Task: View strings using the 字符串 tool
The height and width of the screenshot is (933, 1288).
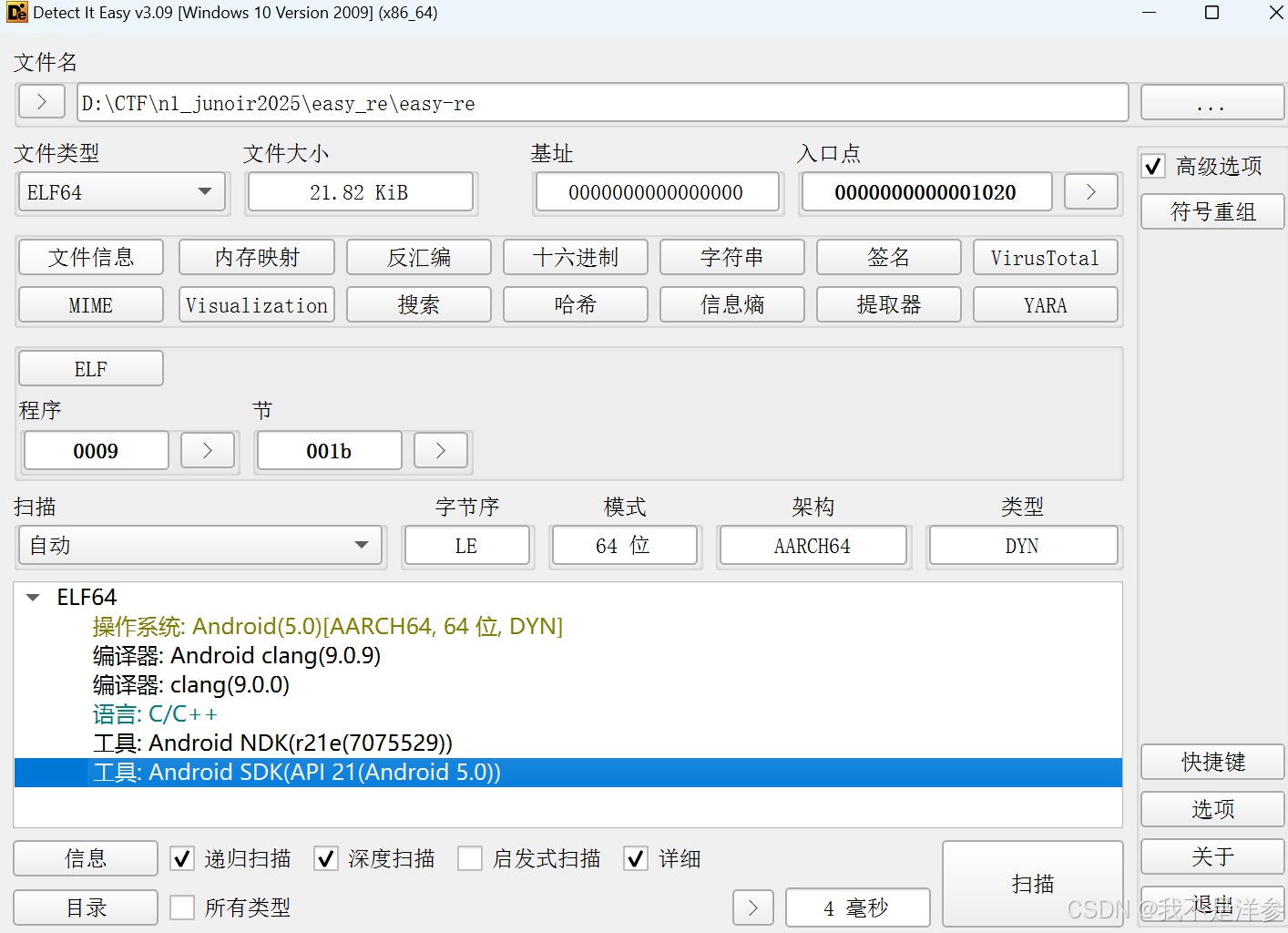Action: pos(731,257)
